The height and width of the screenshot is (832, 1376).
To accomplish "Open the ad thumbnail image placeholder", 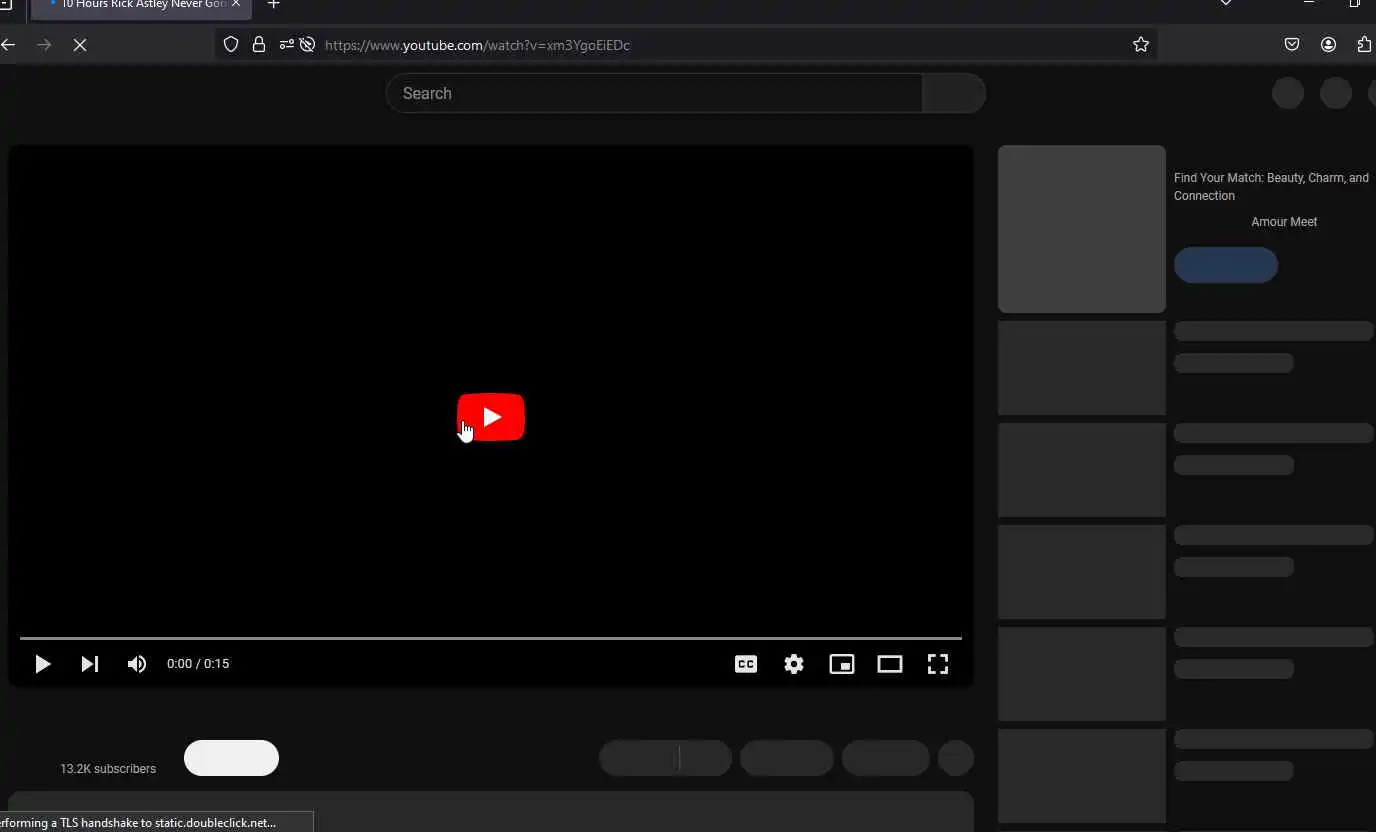I will coord(1082,229).
